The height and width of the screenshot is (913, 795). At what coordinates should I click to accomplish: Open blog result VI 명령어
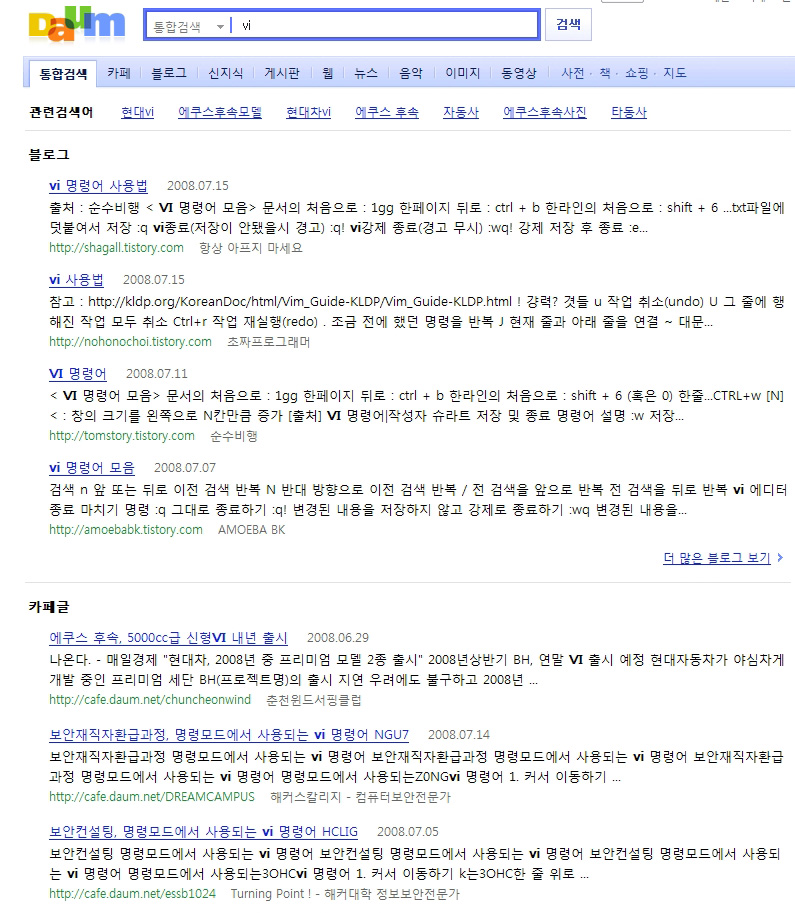tap(78, 373)
